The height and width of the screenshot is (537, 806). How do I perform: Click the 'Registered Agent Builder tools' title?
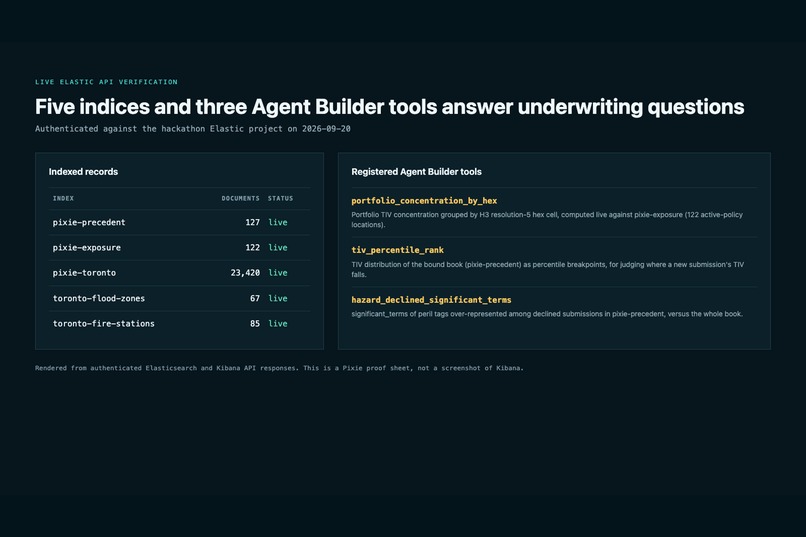click(x=416, y=172)
